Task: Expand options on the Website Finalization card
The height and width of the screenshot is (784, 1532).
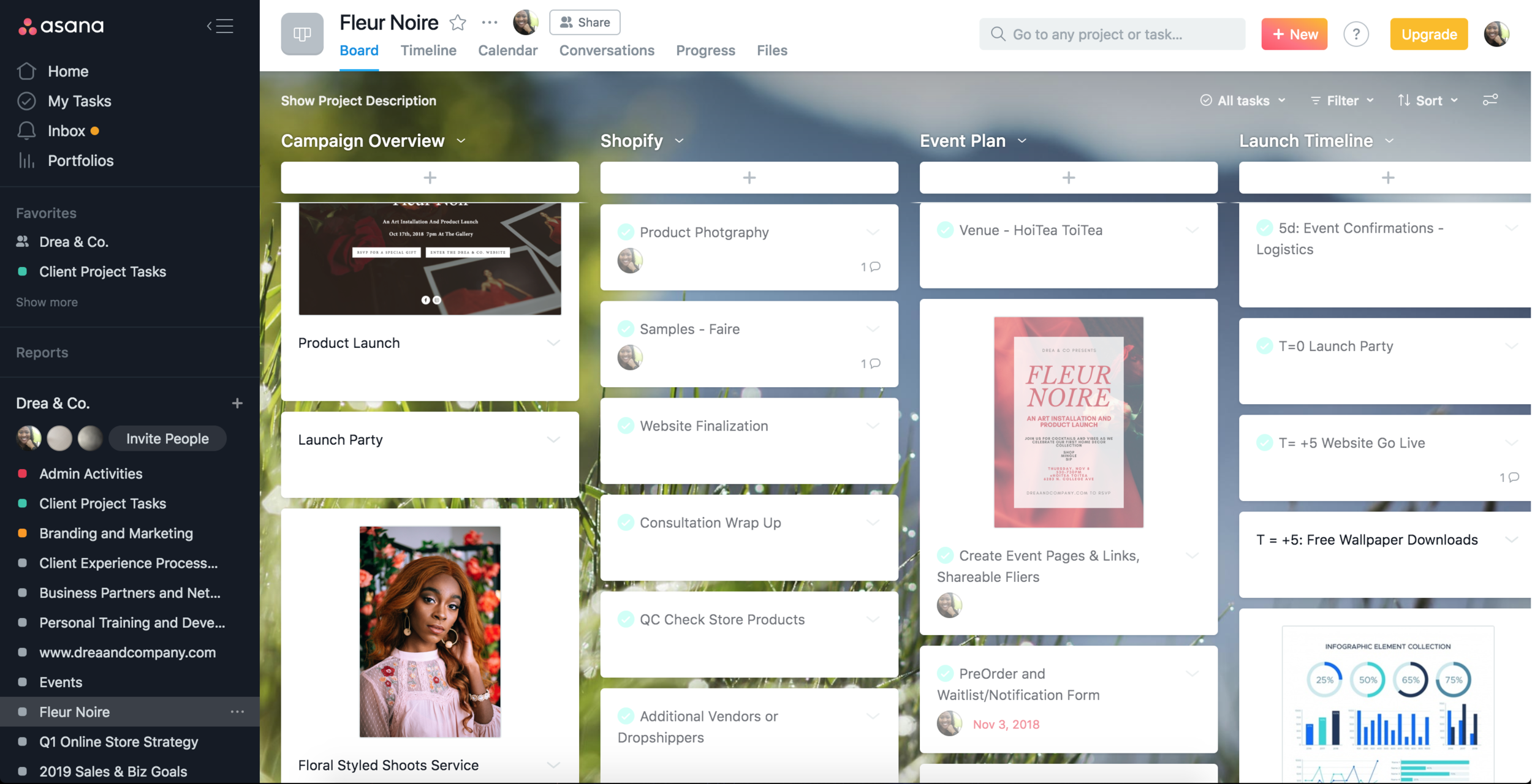Action: 873,426
